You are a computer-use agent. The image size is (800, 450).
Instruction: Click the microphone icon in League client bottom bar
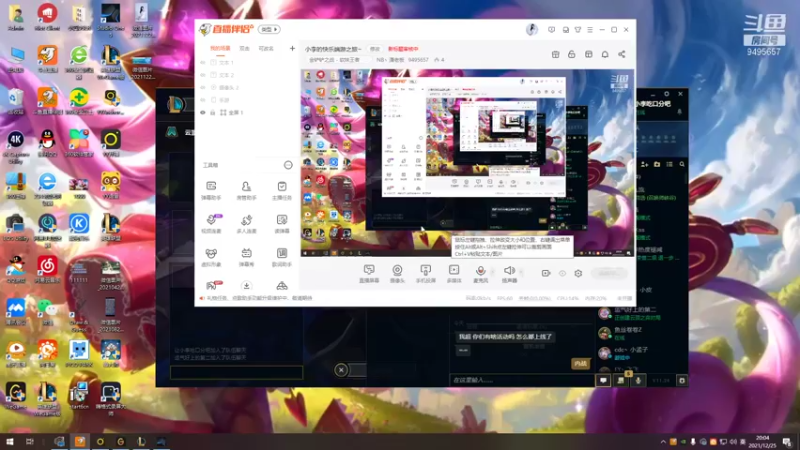pyautogui.click(x=638, y=381)
